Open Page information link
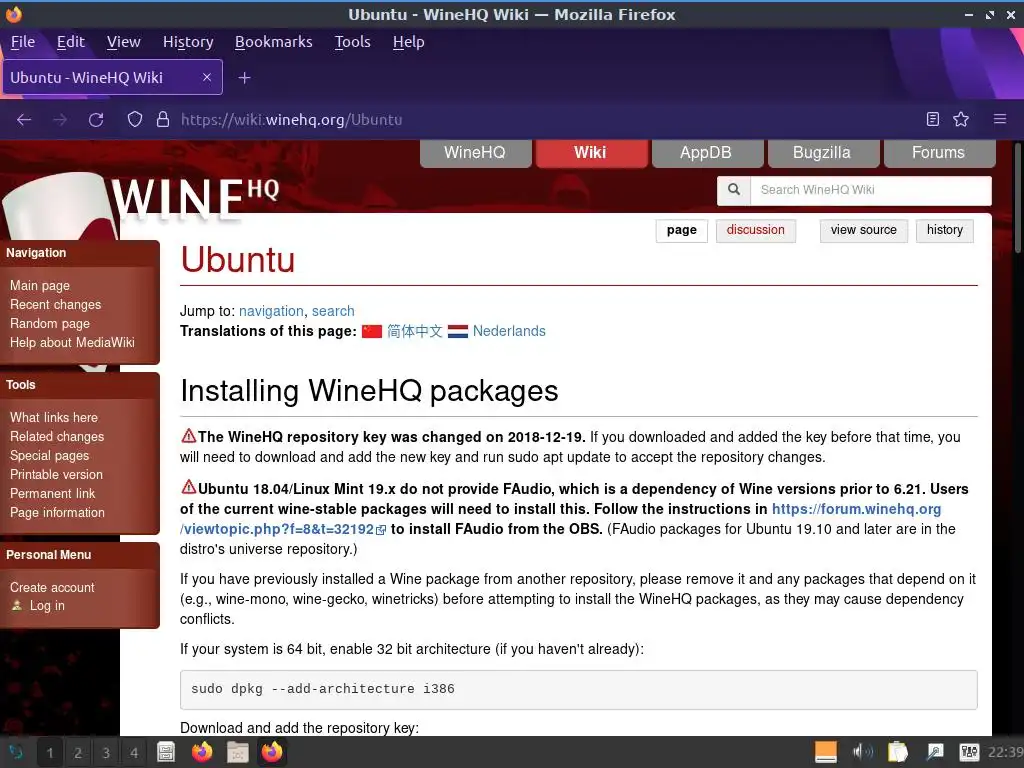The width and height of the screenshot is (1024, 768). (57, 512)
